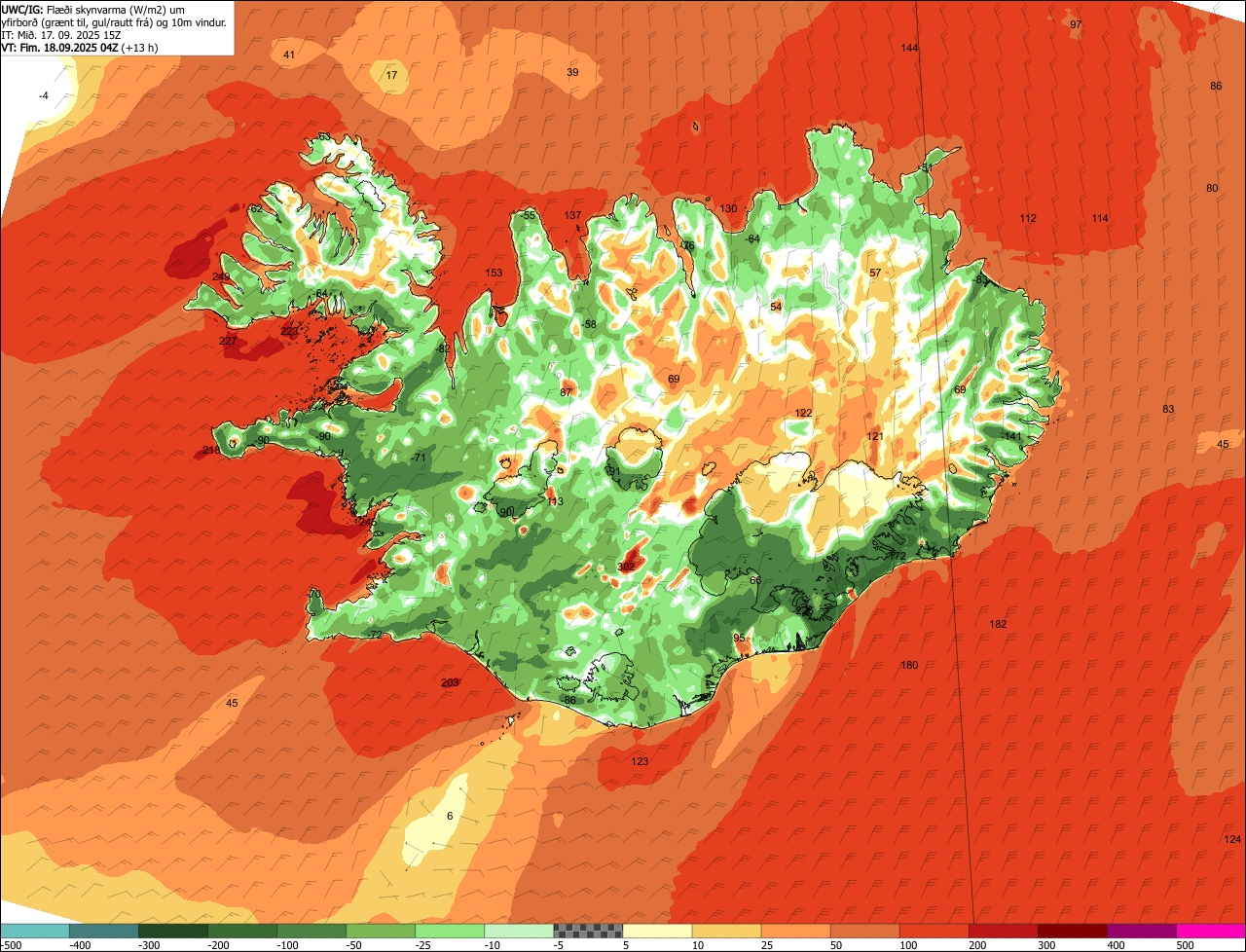This screenshot has width=1246, height=952.
Task: Click the 'UWC/IG: Flæði skynvarma' title line
Action: pyautogui.click(x=92, y=9)
